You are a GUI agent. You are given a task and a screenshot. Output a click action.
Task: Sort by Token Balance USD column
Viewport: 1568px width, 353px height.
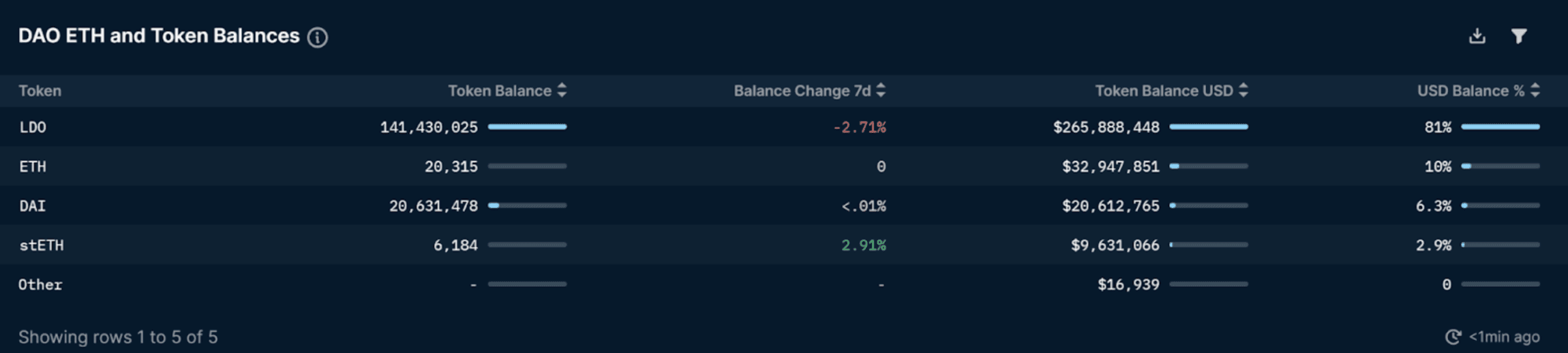click(x=1243, y=91)
